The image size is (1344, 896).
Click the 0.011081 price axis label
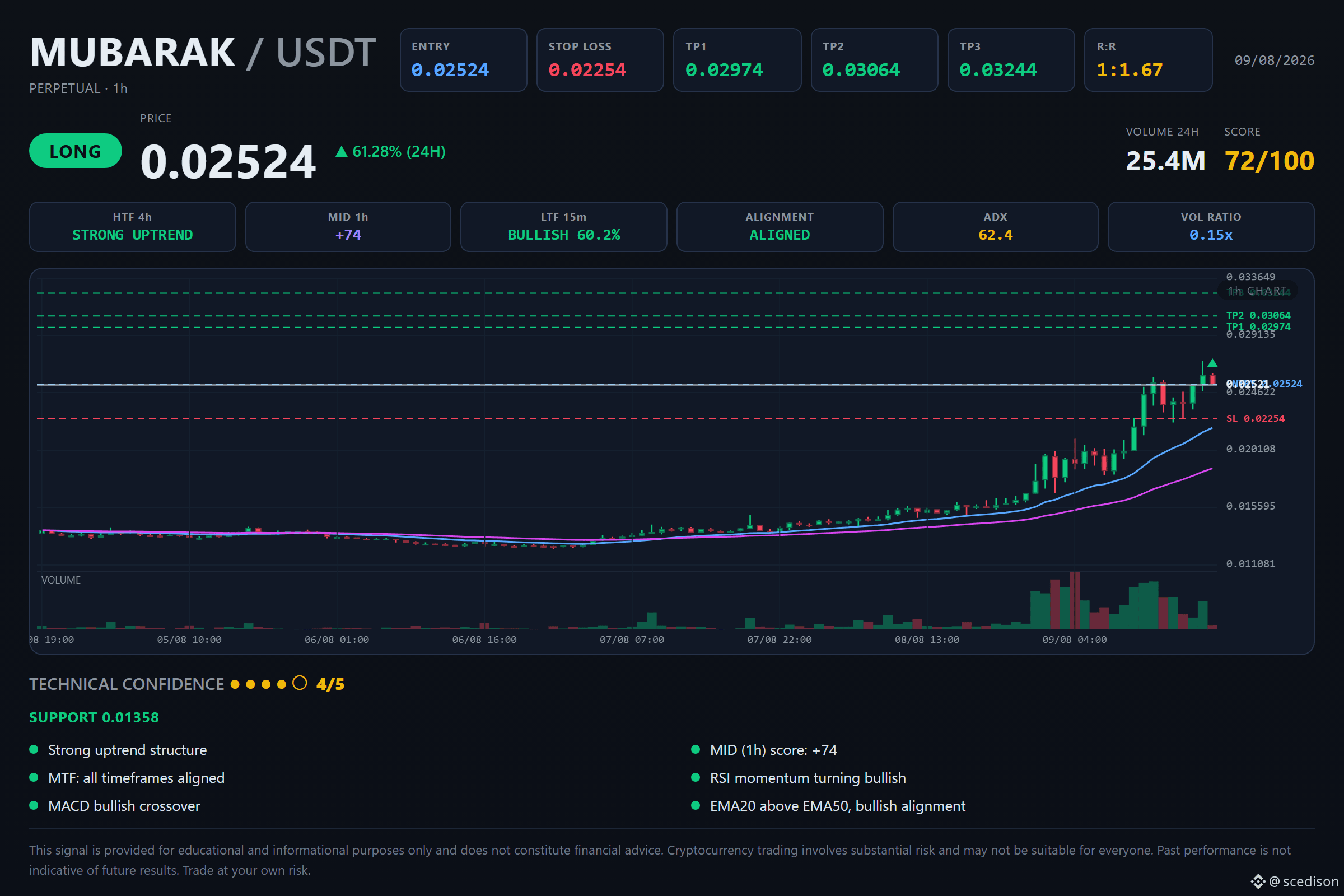tap(1250, 564)
